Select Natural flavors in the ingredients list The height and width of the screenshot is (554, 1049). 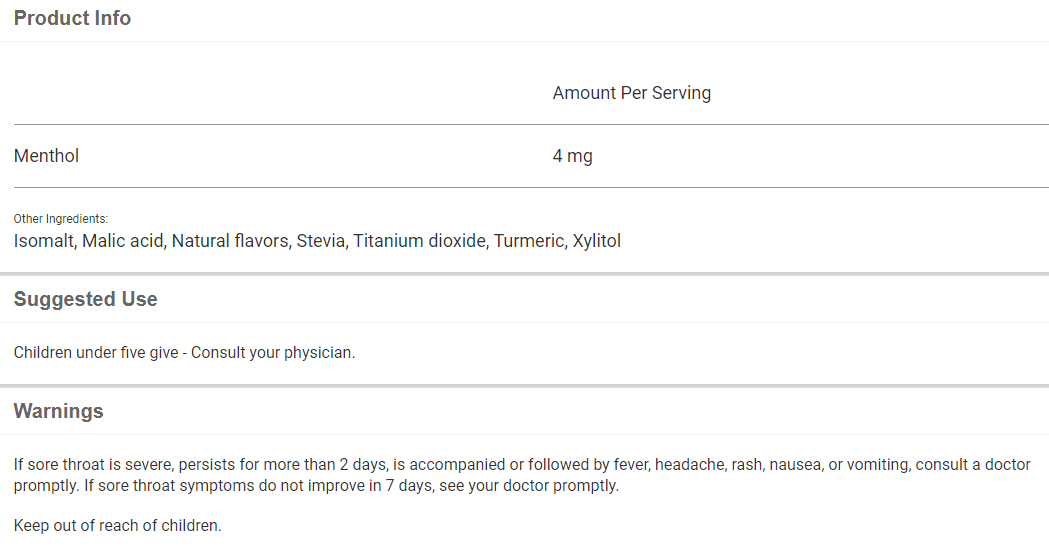pyautogui.click(x=229, y=241)
